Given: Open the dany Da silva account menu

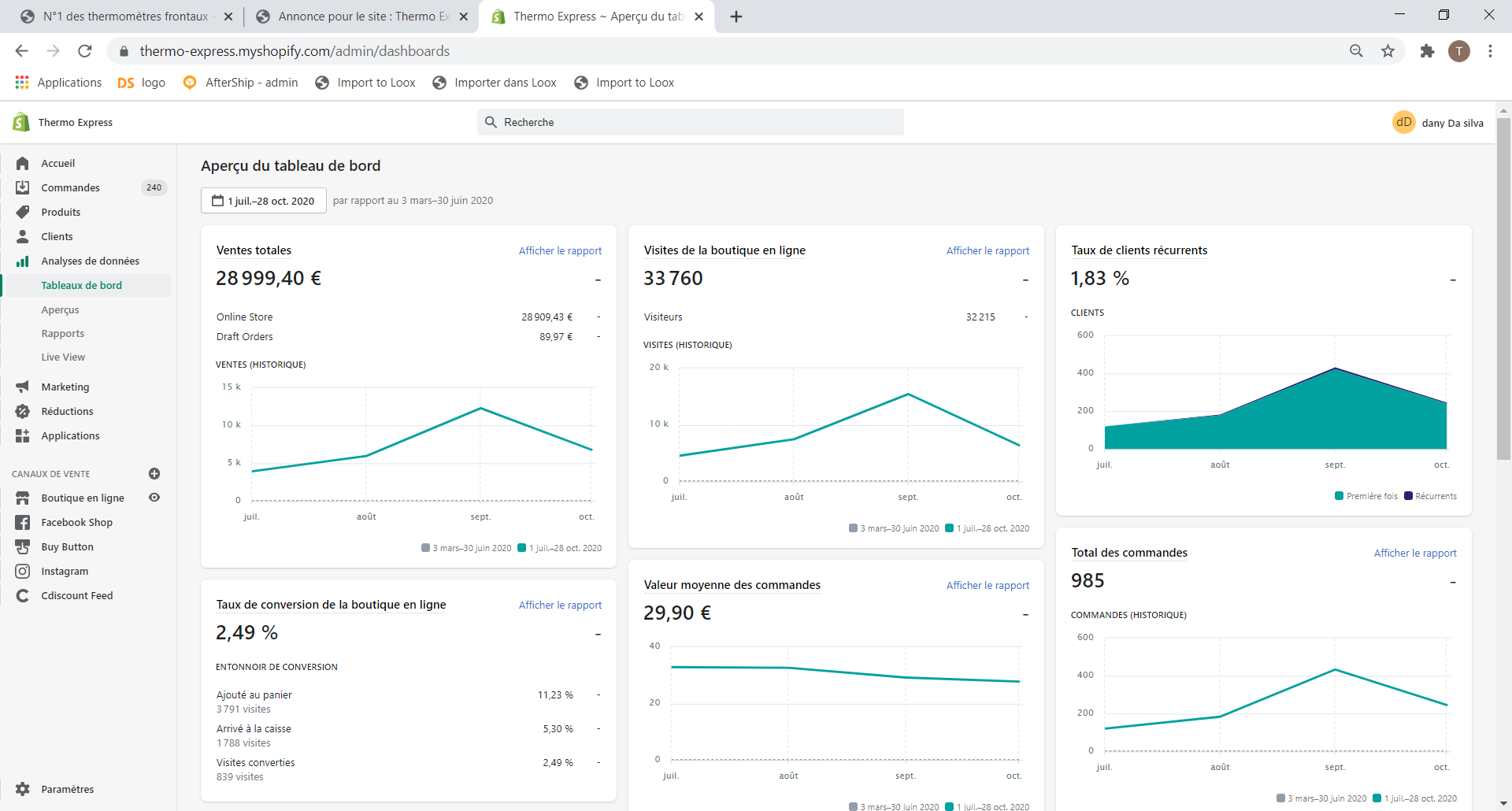Looking at the screenshot, I should tap(1438, 122).
